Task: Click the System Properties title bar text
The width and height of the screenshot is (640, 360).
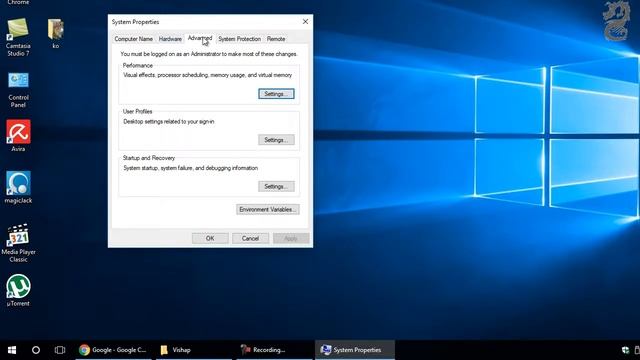Action: click(x=136, y=22)
